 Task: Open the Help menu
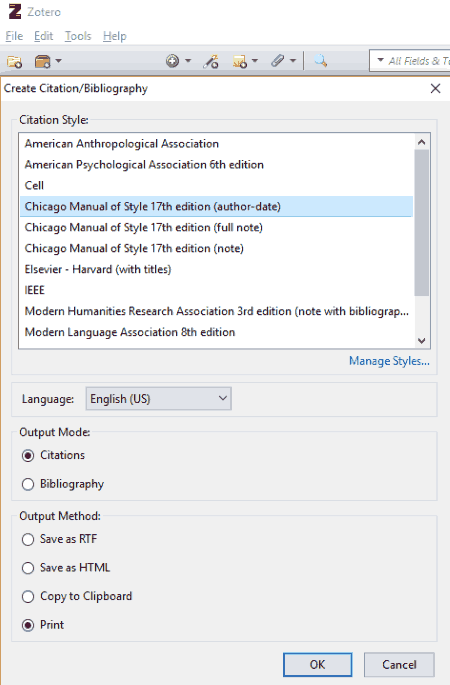click(115, 36)
